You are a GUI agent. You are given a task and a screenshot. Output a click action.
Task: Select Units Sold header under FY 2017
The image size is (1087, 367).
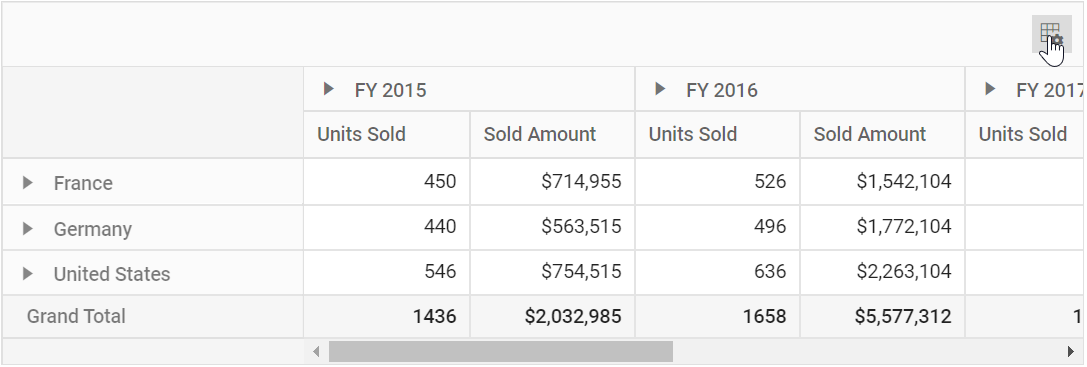click(x=1024, y=135)
